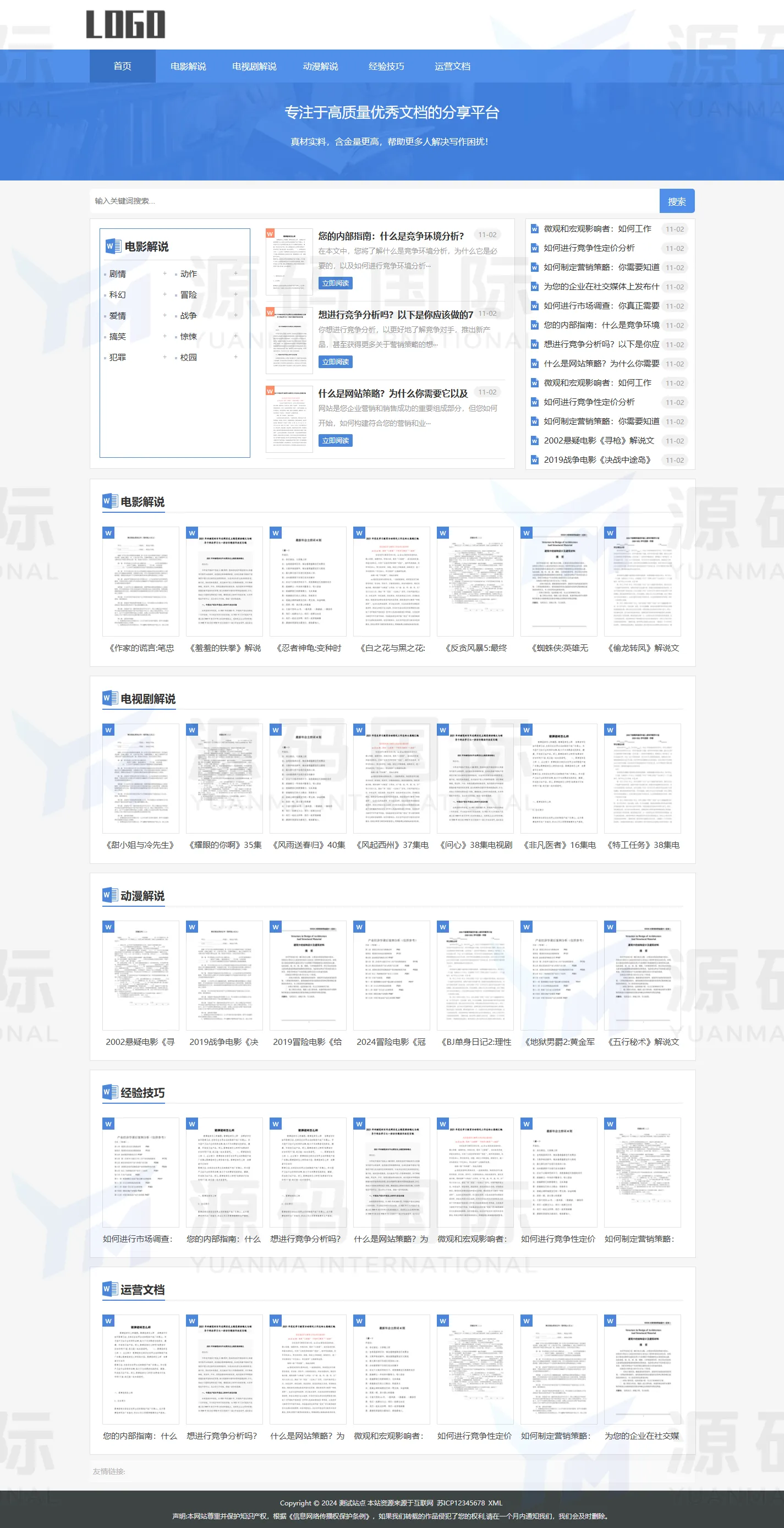This screenshot has width=784, height=1528.
Task: Click the Word icon beside the 经验技巧 section heading
Action: point(109,1092)
